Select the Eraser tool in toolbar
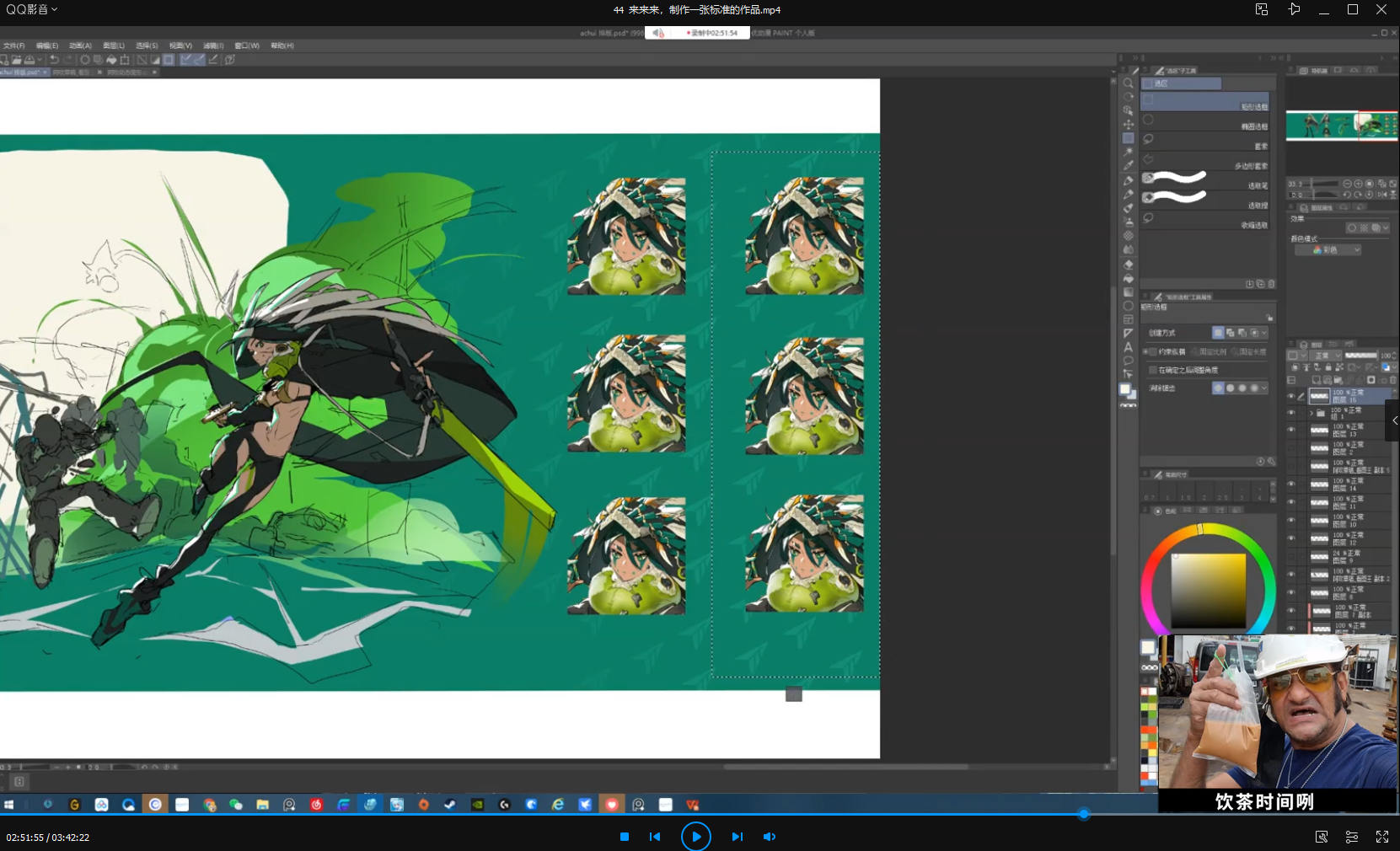 coord(1128,264)
